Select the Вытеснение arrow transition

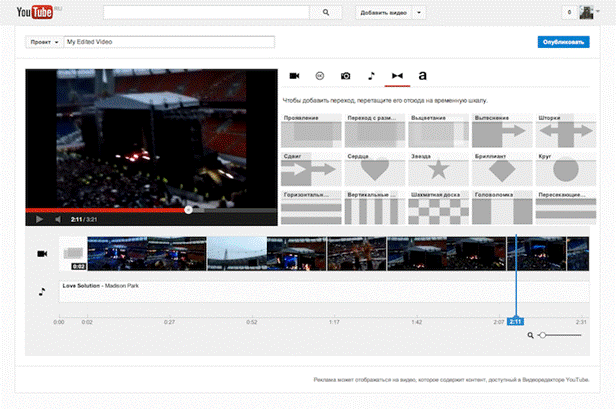tap(502, 131)
